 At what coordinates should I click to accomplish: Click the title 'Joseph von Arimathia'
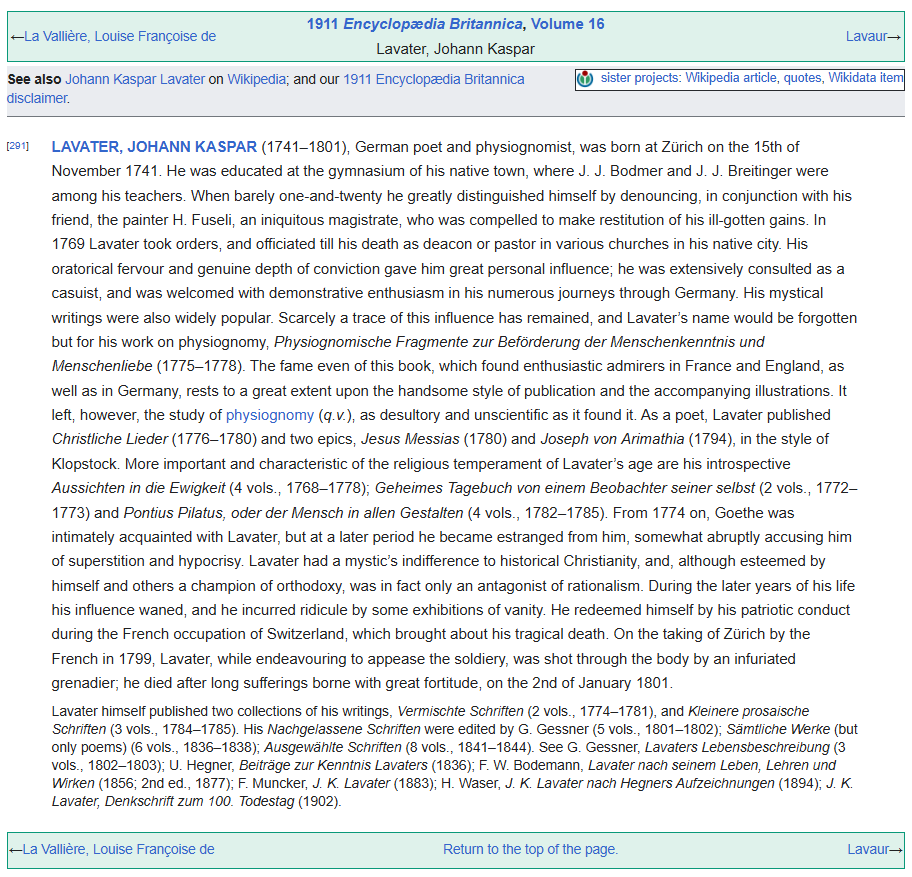coord(612,438)
